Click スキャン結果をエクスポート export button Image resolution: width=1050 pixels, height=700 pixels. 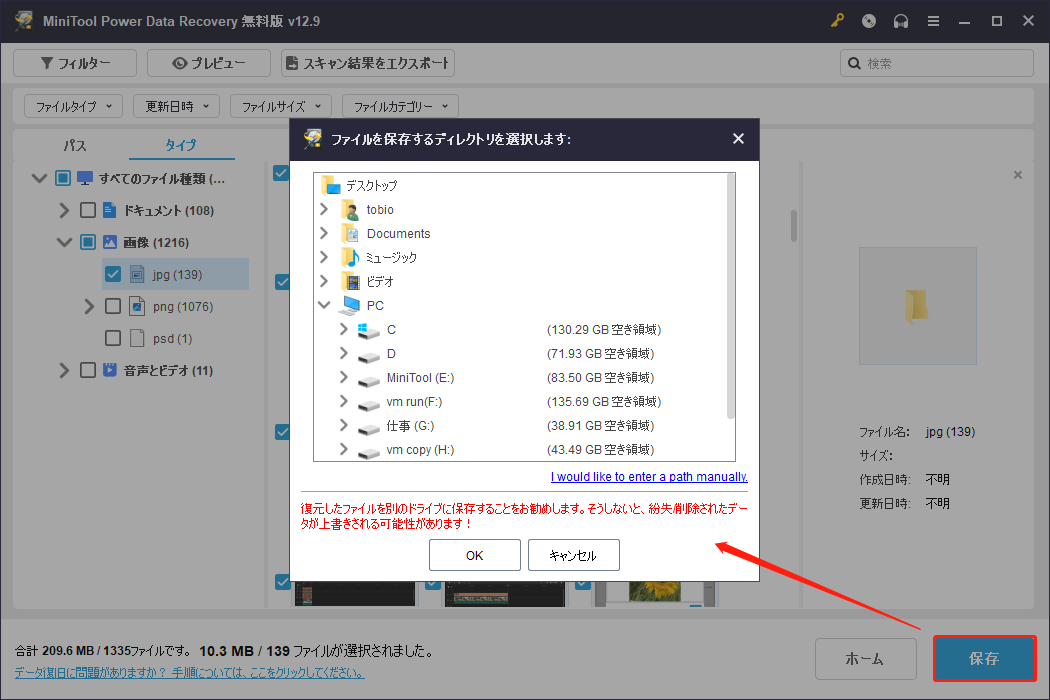click(368, 63)
